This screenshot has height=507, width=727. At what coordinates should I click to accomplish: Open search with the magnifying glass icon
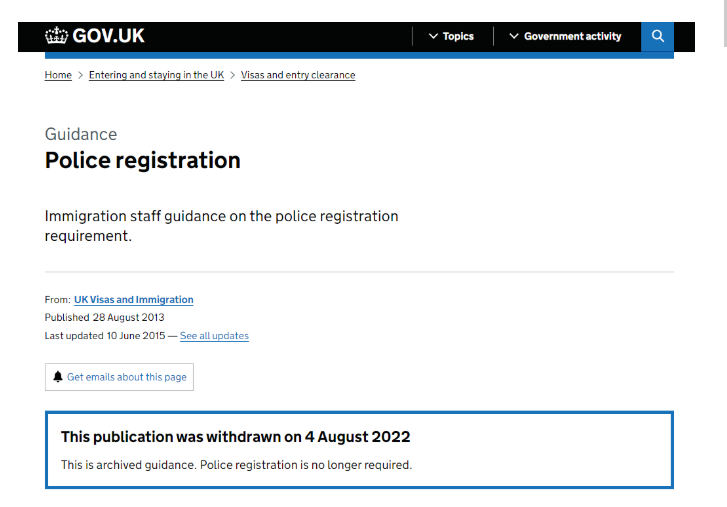[x=657, y=36]
